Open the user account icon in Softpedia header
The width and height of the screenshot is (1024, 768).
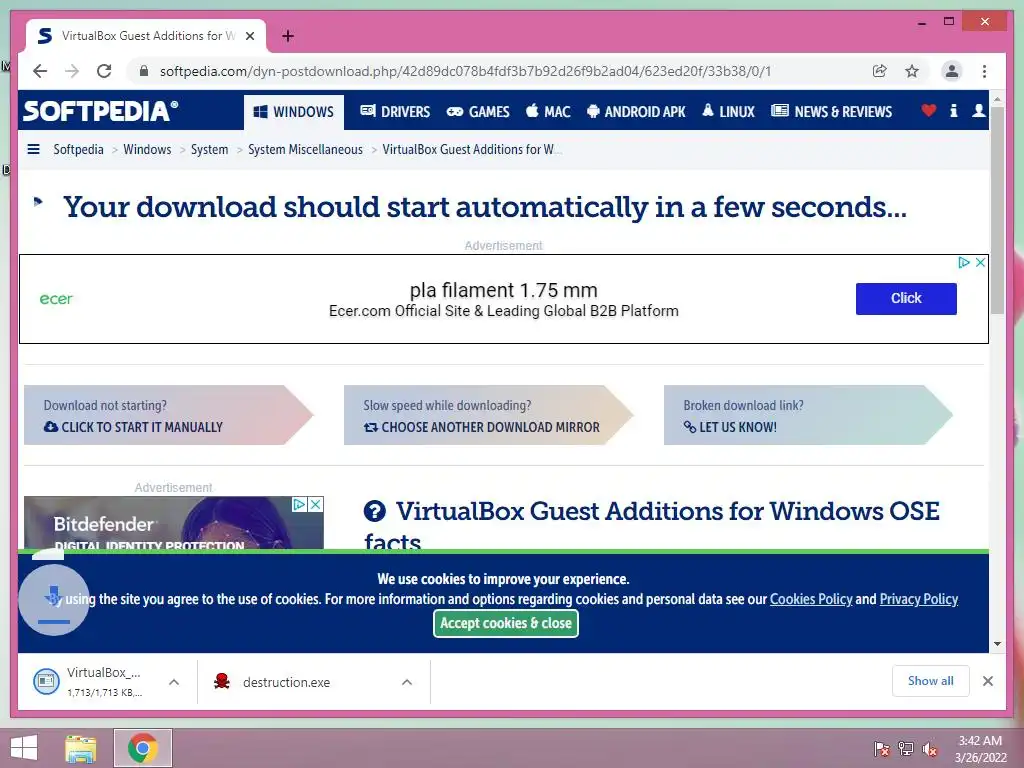[x=978, y=110]
